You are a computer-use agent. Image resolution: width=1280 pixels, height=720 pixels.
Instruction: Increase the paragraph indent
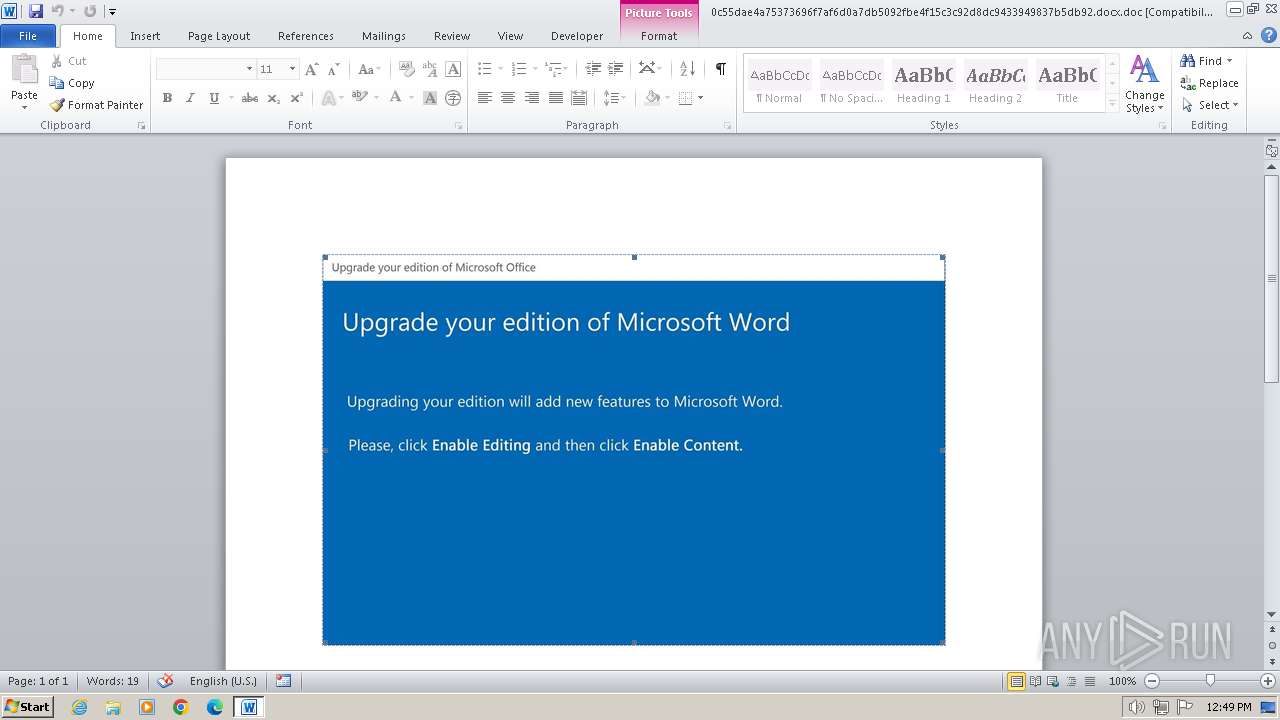coord(616,69)
